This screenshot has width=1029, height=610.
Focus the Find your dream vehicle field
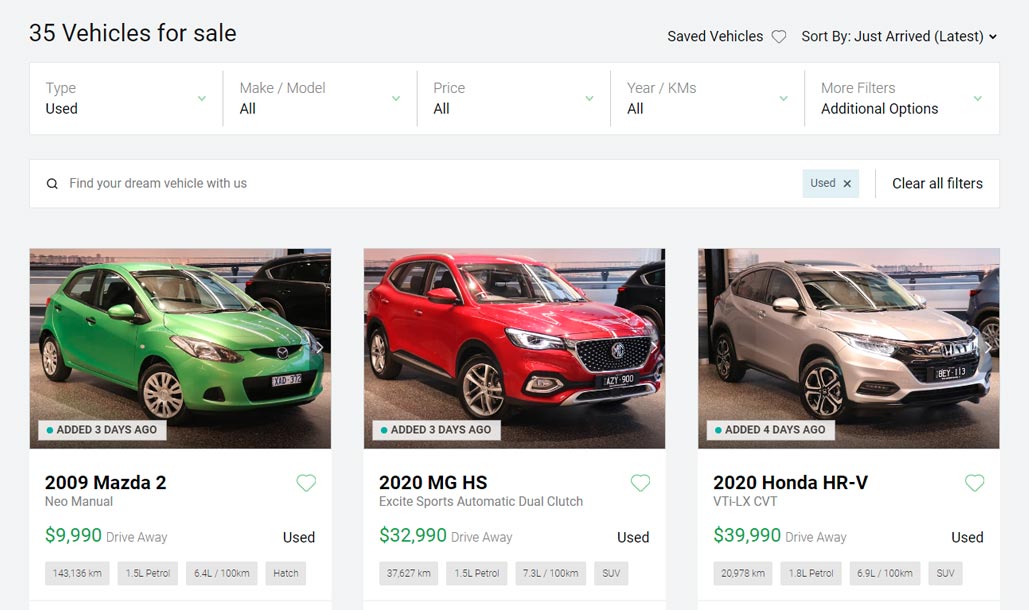420,184
